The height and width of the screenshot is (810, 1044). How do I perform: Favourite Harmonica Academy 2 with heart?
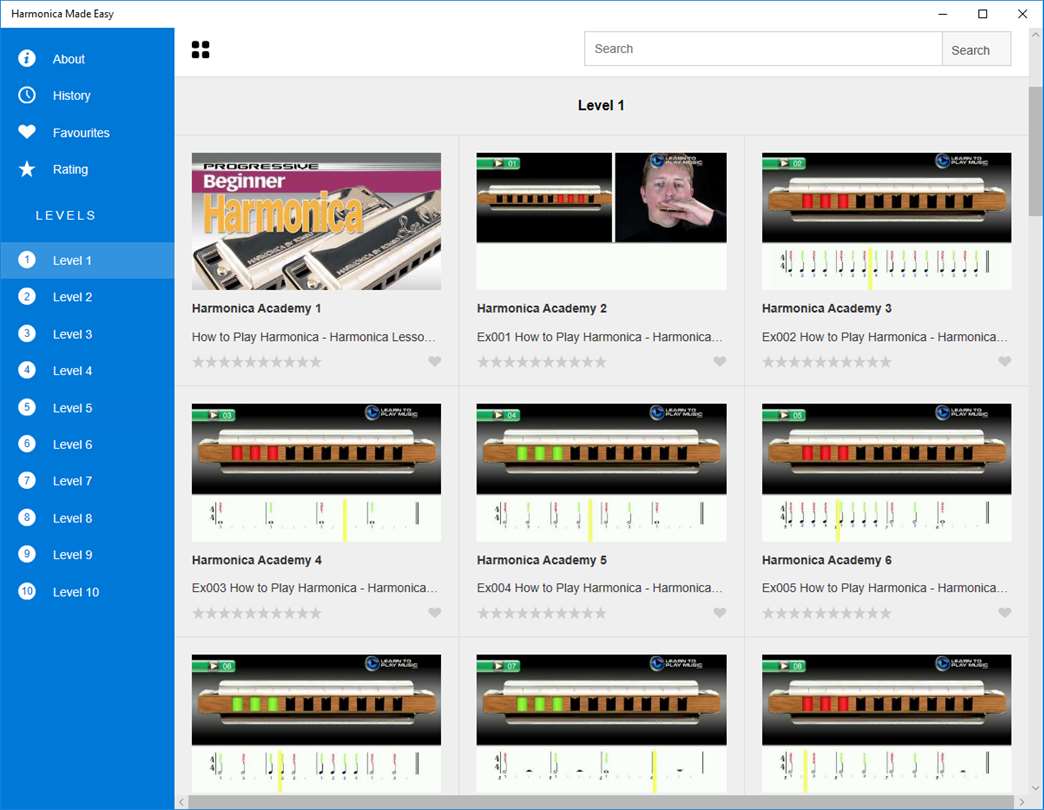(x=720, y=361)
